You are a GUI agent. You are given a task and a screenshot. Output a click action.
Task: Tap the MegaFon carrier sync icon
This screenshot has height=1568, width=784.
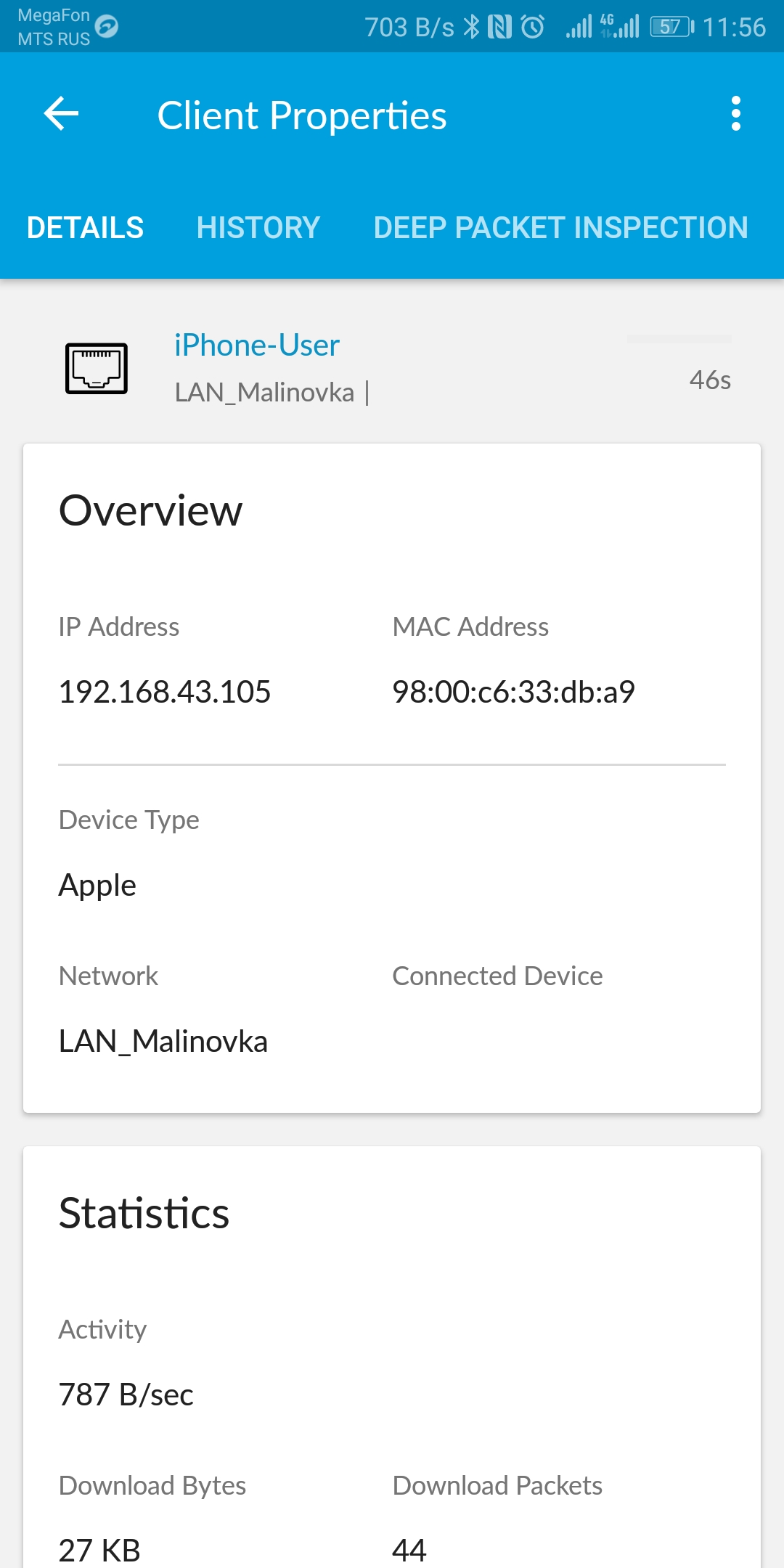[107, 26]
